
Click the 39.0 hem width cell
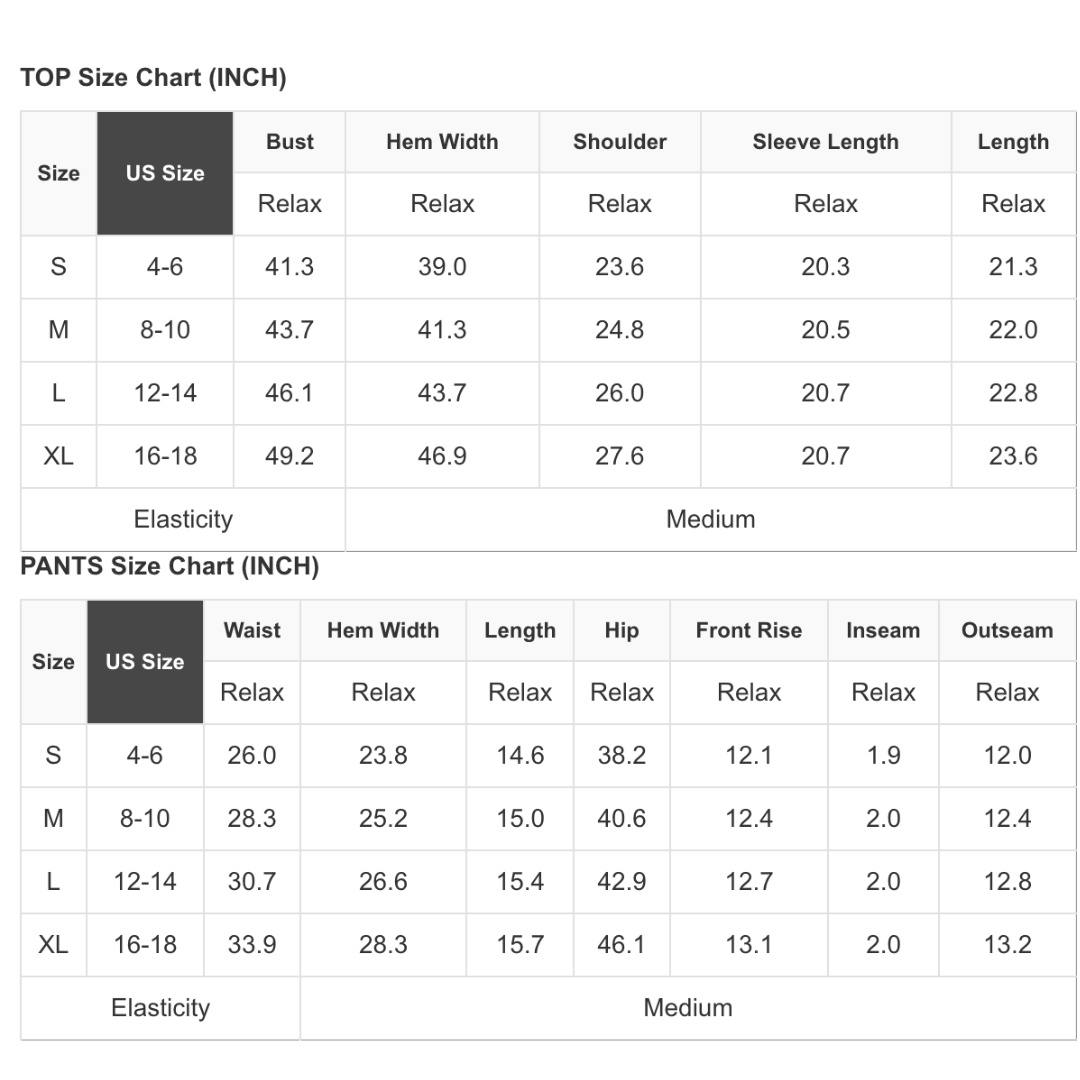(x=442, y=267)
